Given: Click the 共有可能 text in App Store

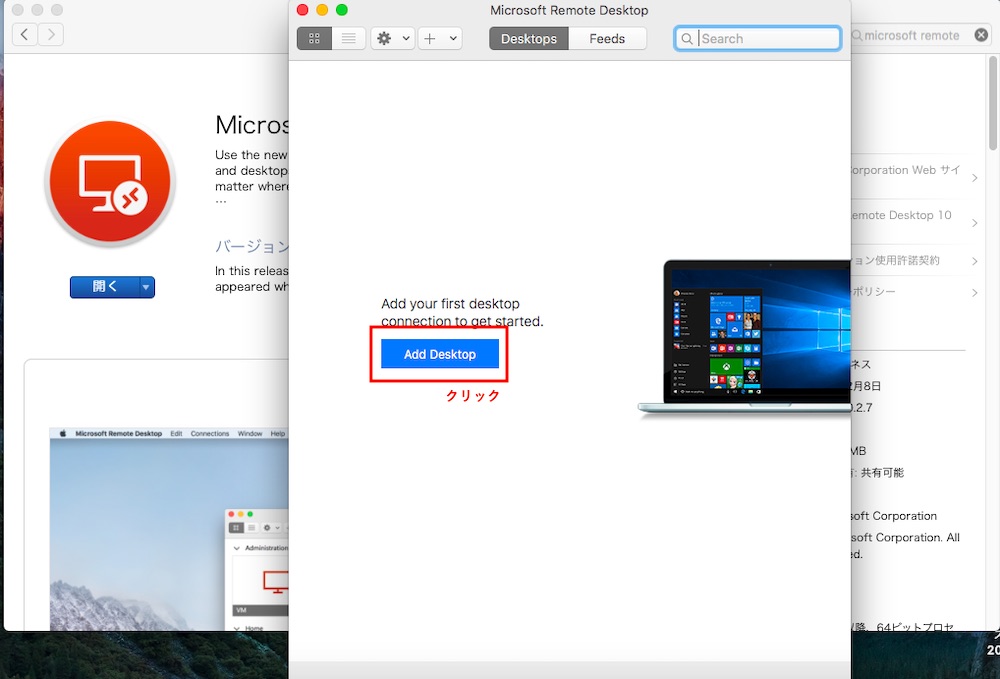Looking at the screenshot, I should click(883, 472).
